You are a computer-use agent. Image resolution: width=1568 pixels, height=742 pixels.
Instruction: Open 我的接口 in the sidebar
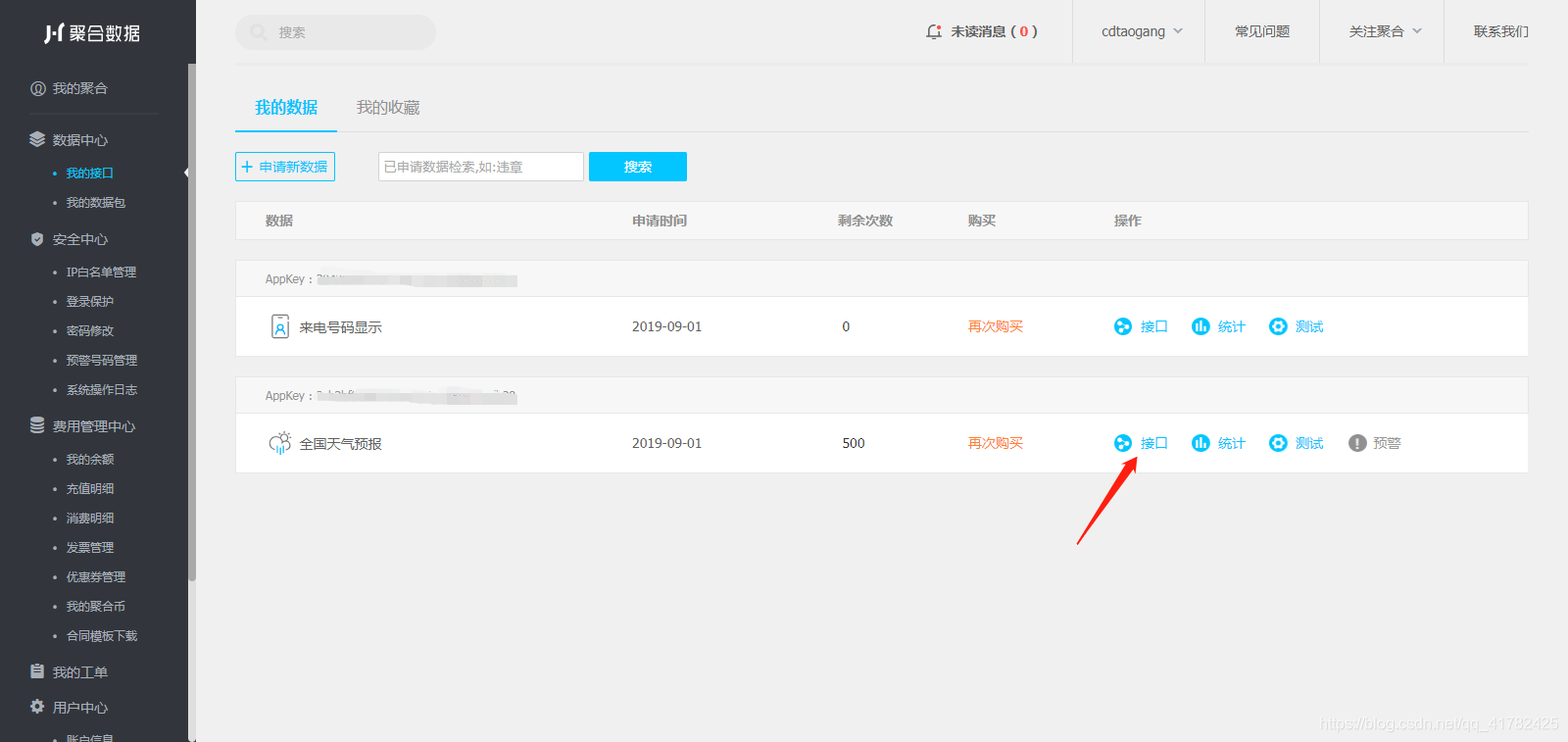click(x=90, y=173)
